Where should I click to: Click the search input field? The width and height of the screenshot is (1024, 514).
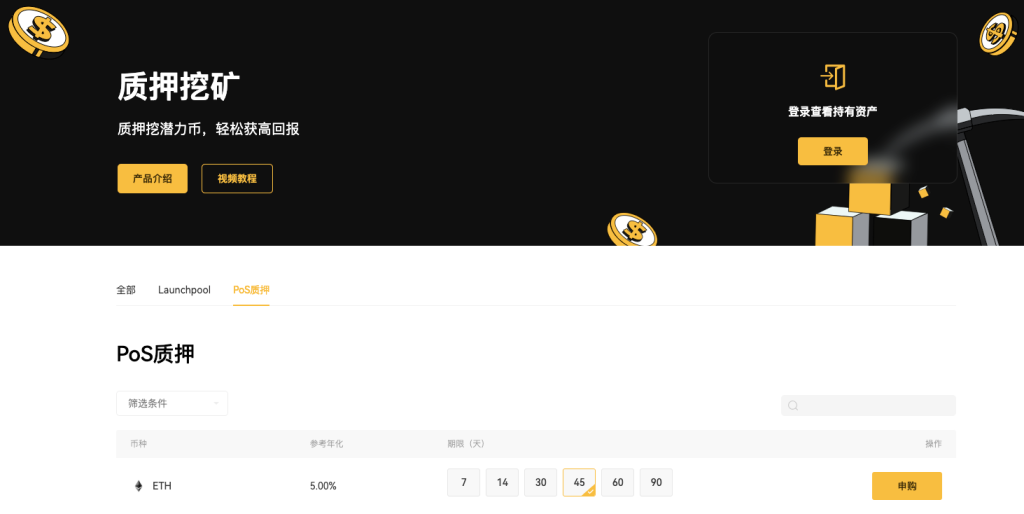(x=869, y=405)
